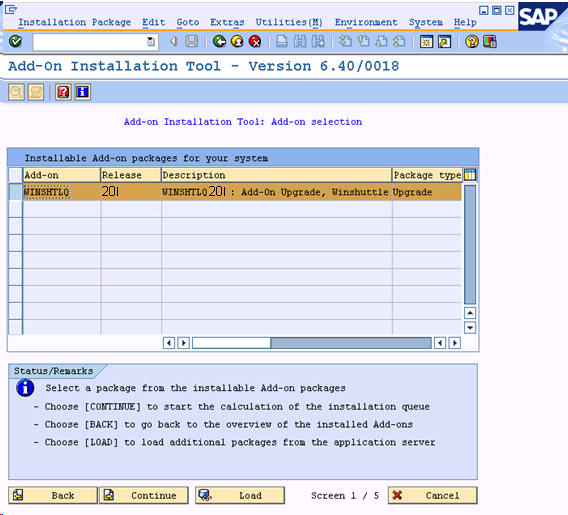Click the Status/Remarks tab label

tap(54, 371)
